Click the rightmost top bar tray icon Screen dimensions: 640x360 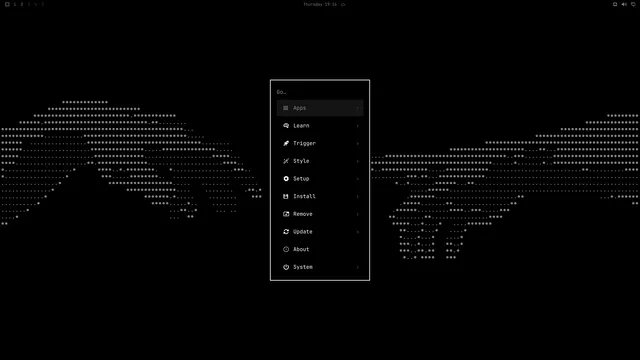point(633,4)
